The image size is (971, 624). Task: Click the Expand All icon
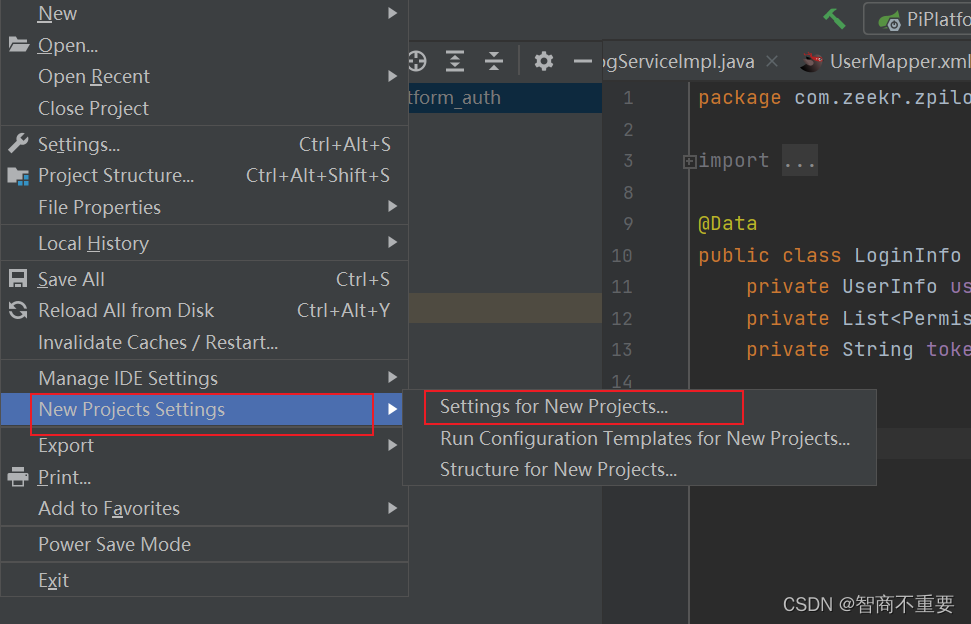click(455, 61)
